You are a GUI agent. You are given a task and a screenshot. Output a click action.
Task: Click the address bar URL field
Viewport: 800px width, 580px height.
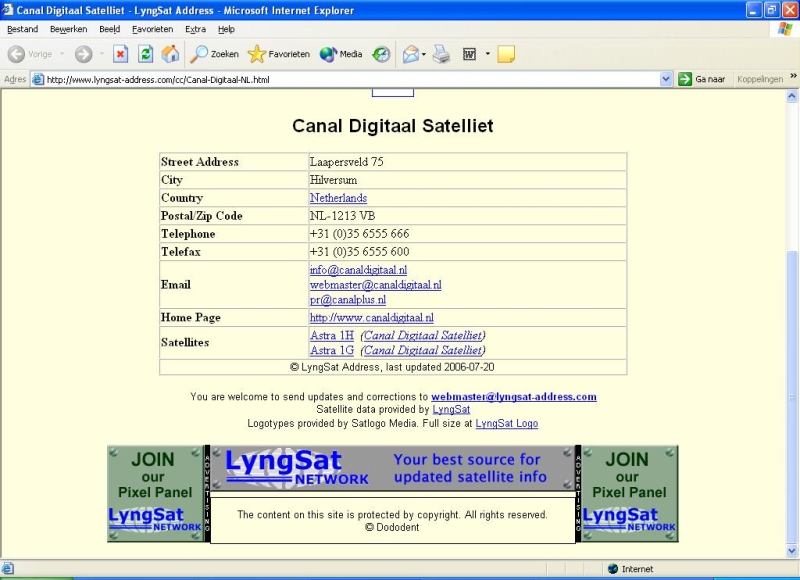(x=352, y=79)
